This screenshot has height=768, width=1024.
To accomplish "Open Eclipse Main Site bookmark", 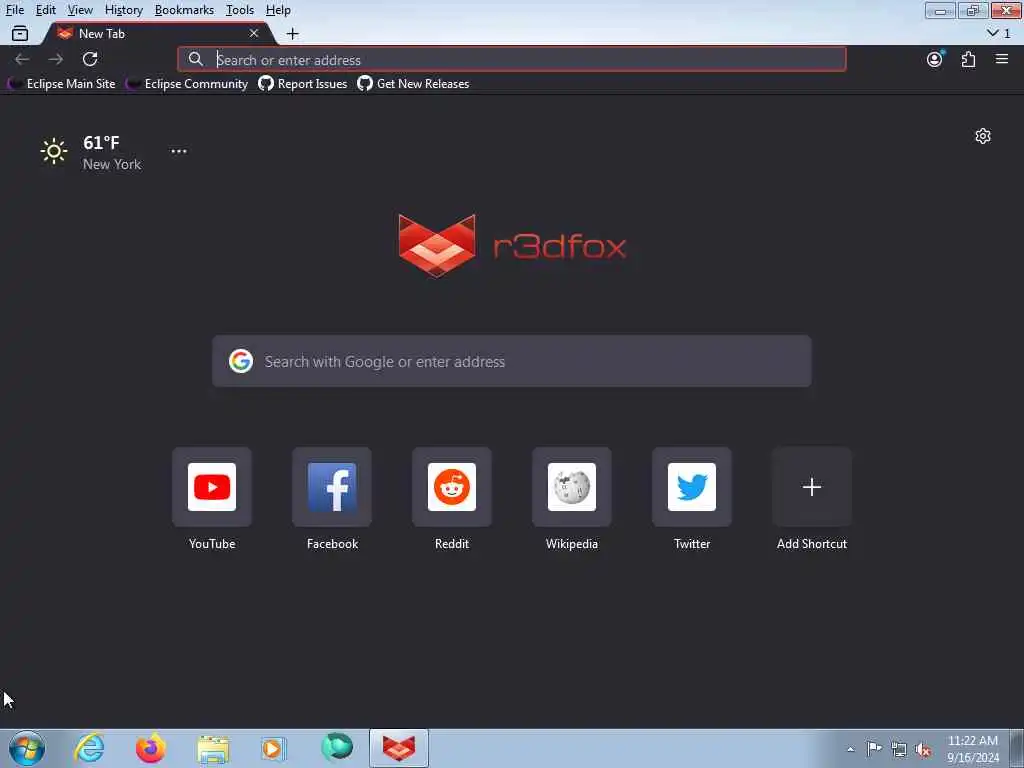I will click(61, 84).
